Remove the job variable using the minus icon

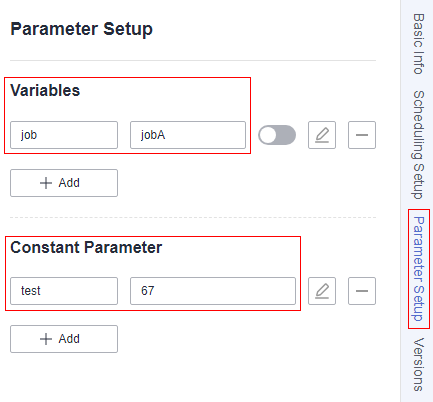tap(362, 135)
